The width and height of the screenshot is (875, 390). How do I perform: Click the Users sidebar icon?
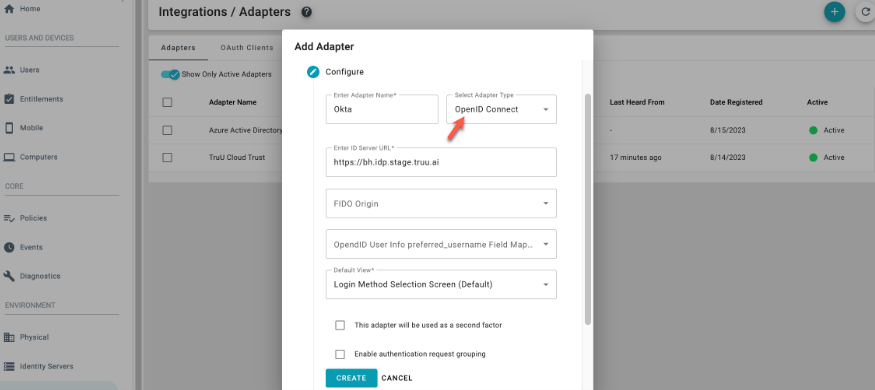[9, 70]
